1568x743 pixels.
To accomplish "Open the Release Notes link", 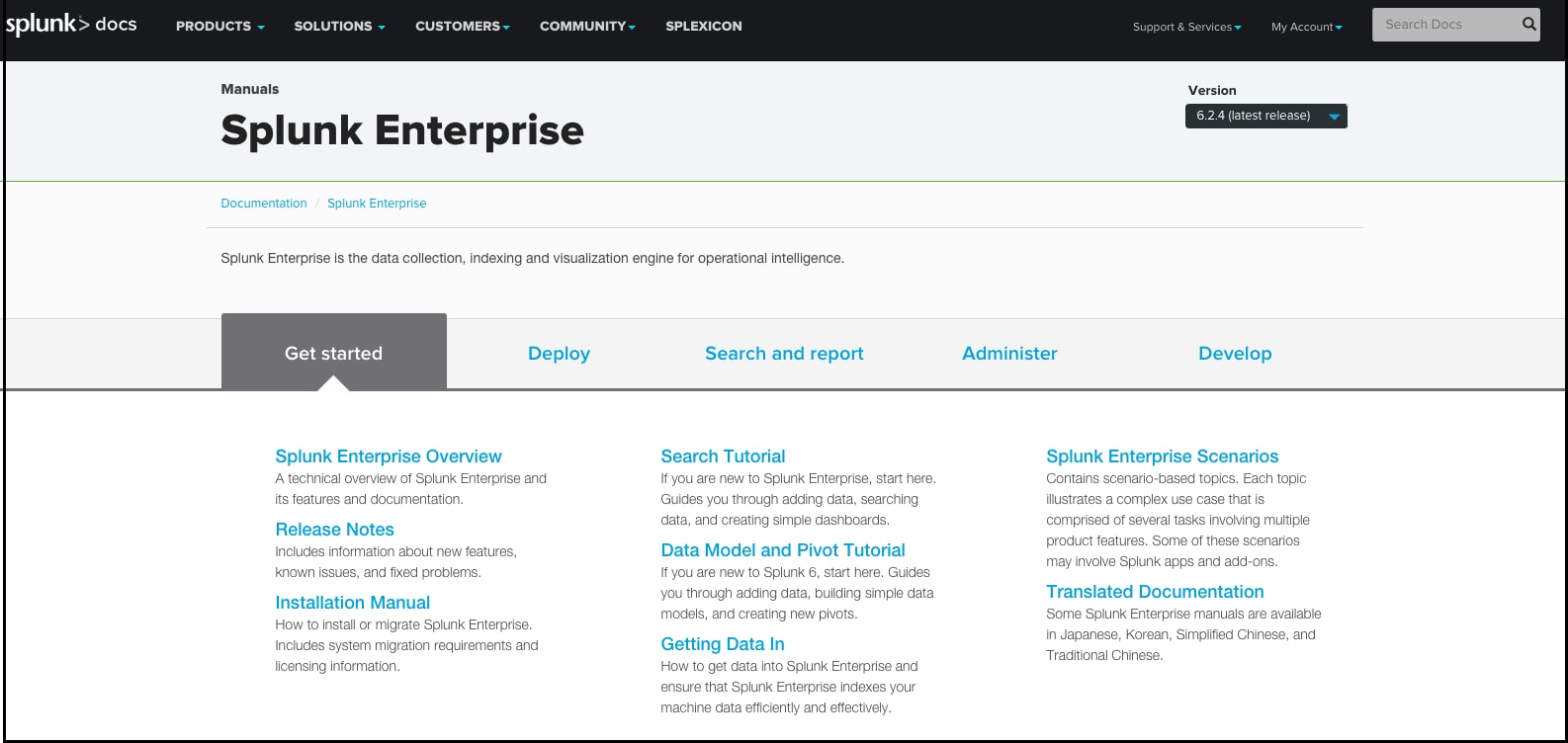I will [334, 530].
